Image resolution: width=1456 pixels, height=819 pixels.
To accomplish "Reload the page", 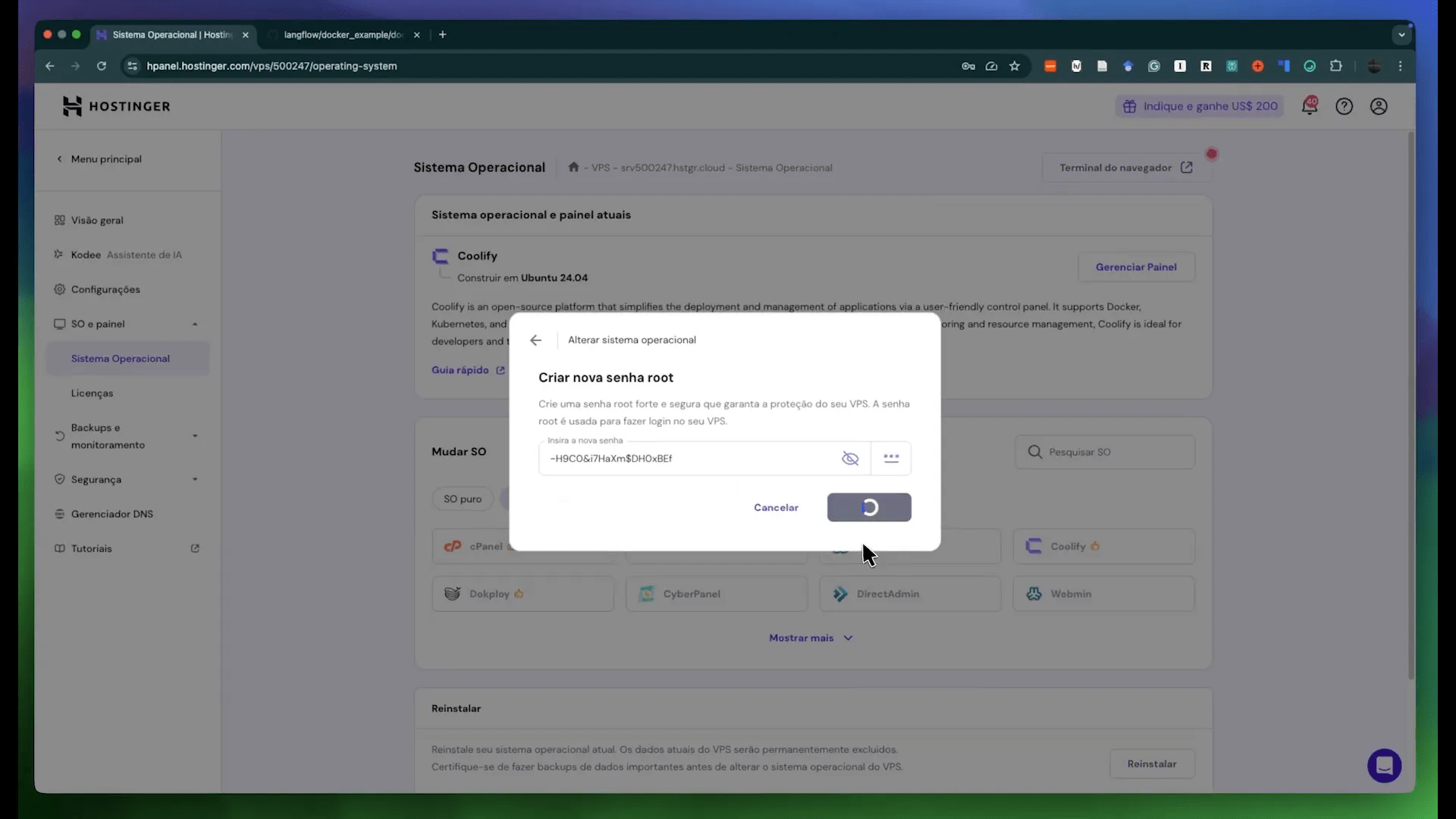I will point(102,66).
